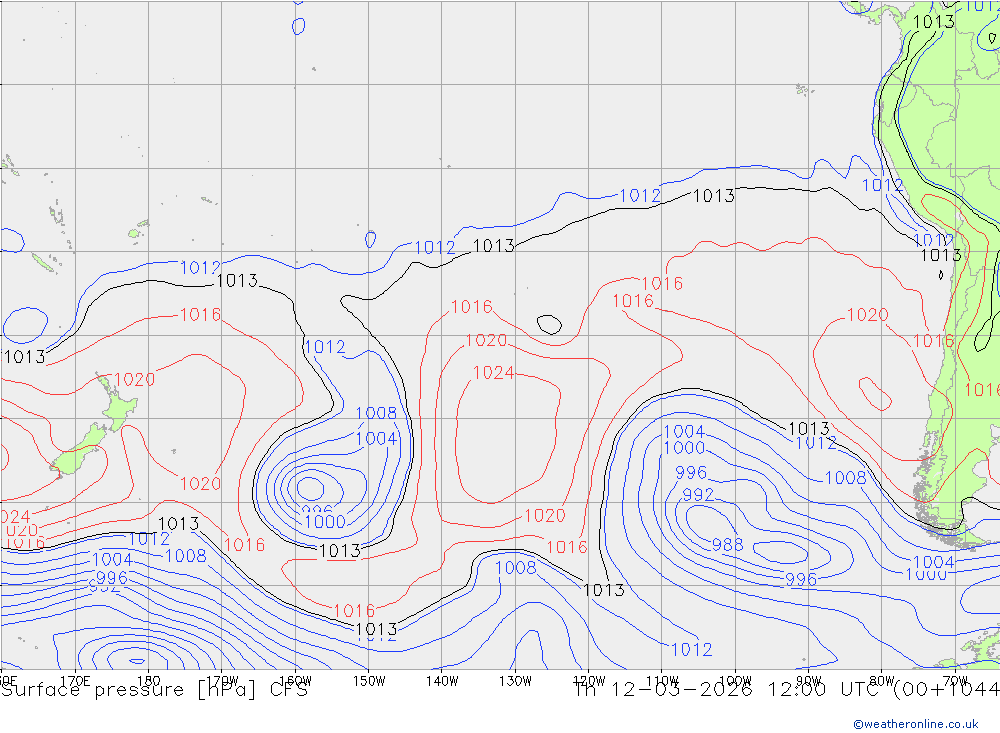Click the 170E longitude axis label
The image size is (1000, 733).
coord(75,681)
